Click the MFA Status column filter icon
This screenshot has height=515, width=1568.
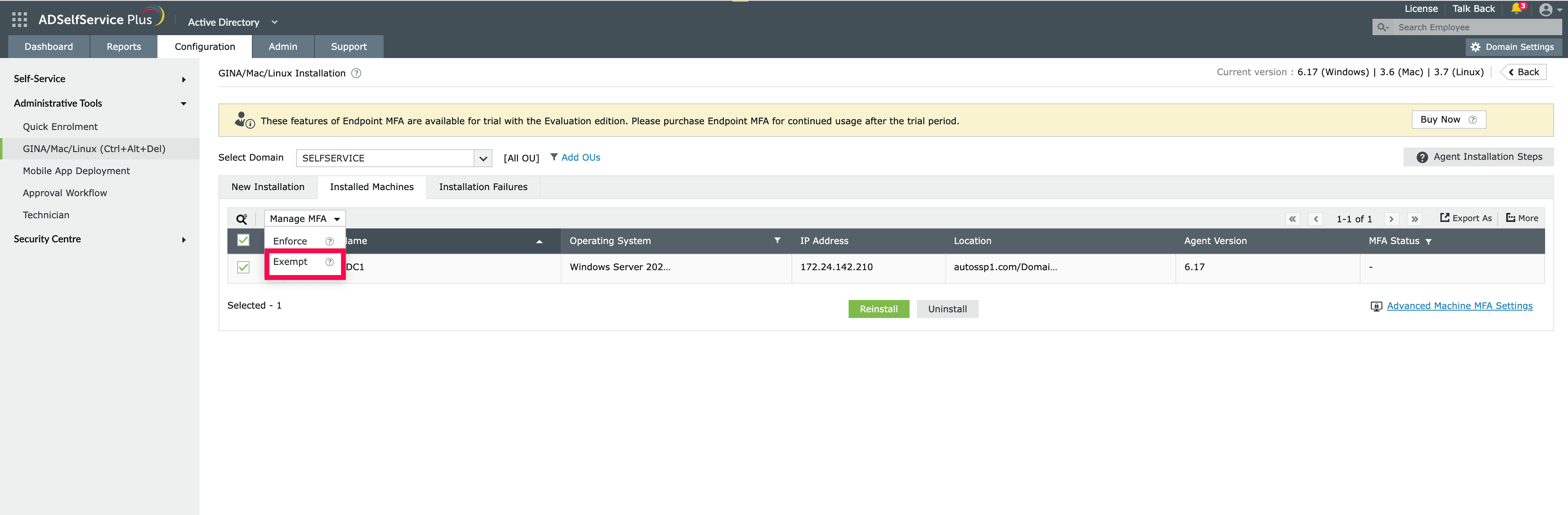point(1428,242)
